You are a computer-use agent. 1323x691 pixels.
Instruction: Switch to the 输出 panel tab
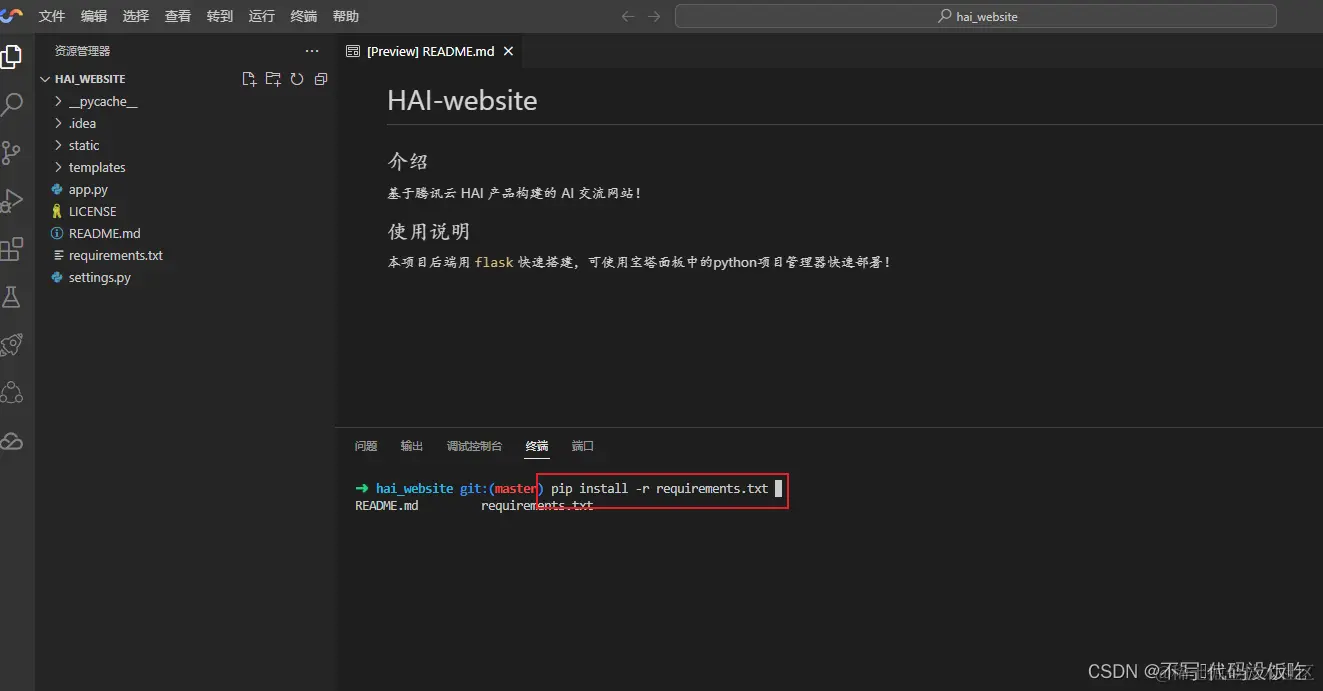[412, 446]
